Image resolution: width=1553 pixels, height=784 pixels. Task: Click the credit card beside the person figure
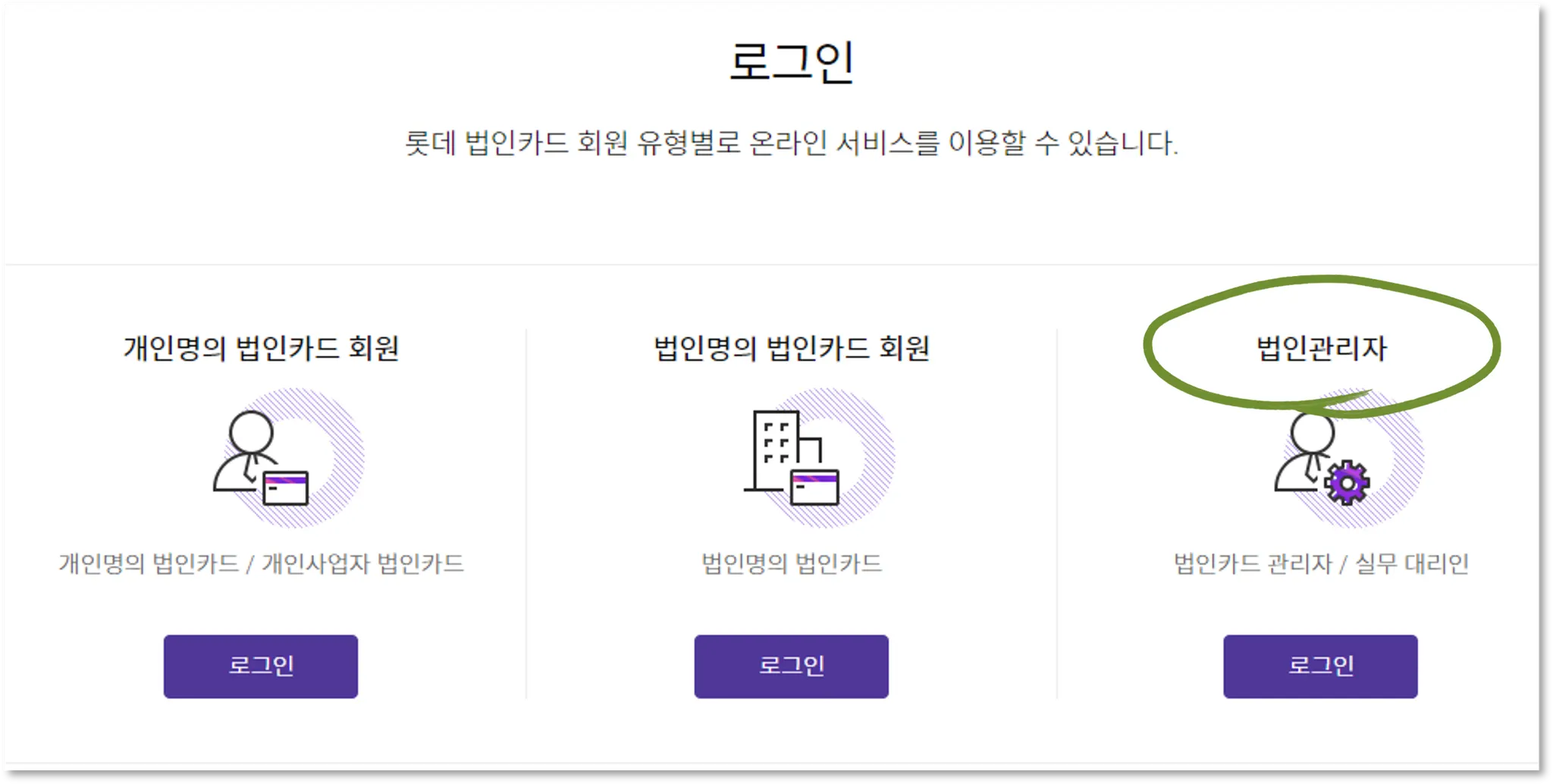pos(285,488)
